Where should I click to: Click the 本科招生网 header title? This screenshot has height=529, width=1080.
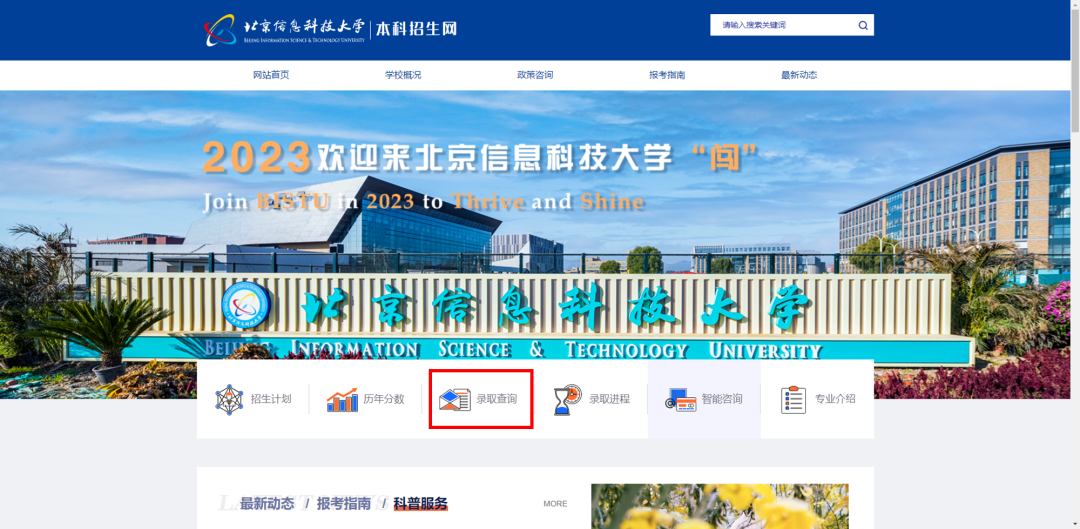coord(416,29)
